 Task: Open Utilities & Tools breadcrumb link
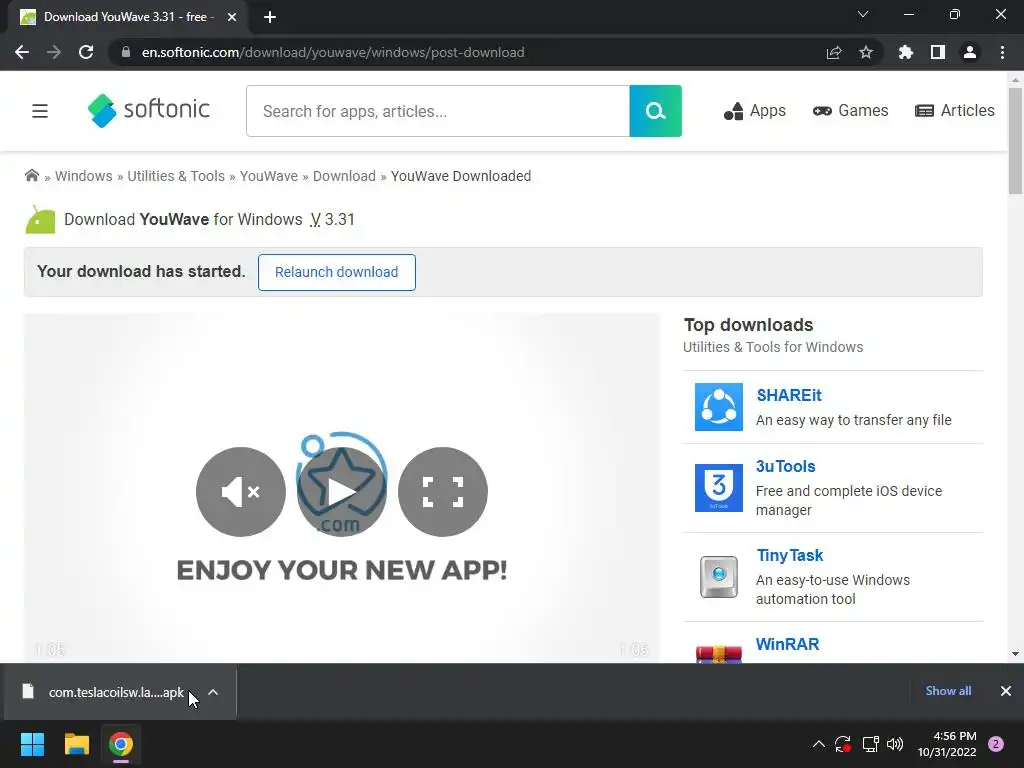[x=176, y=176]
